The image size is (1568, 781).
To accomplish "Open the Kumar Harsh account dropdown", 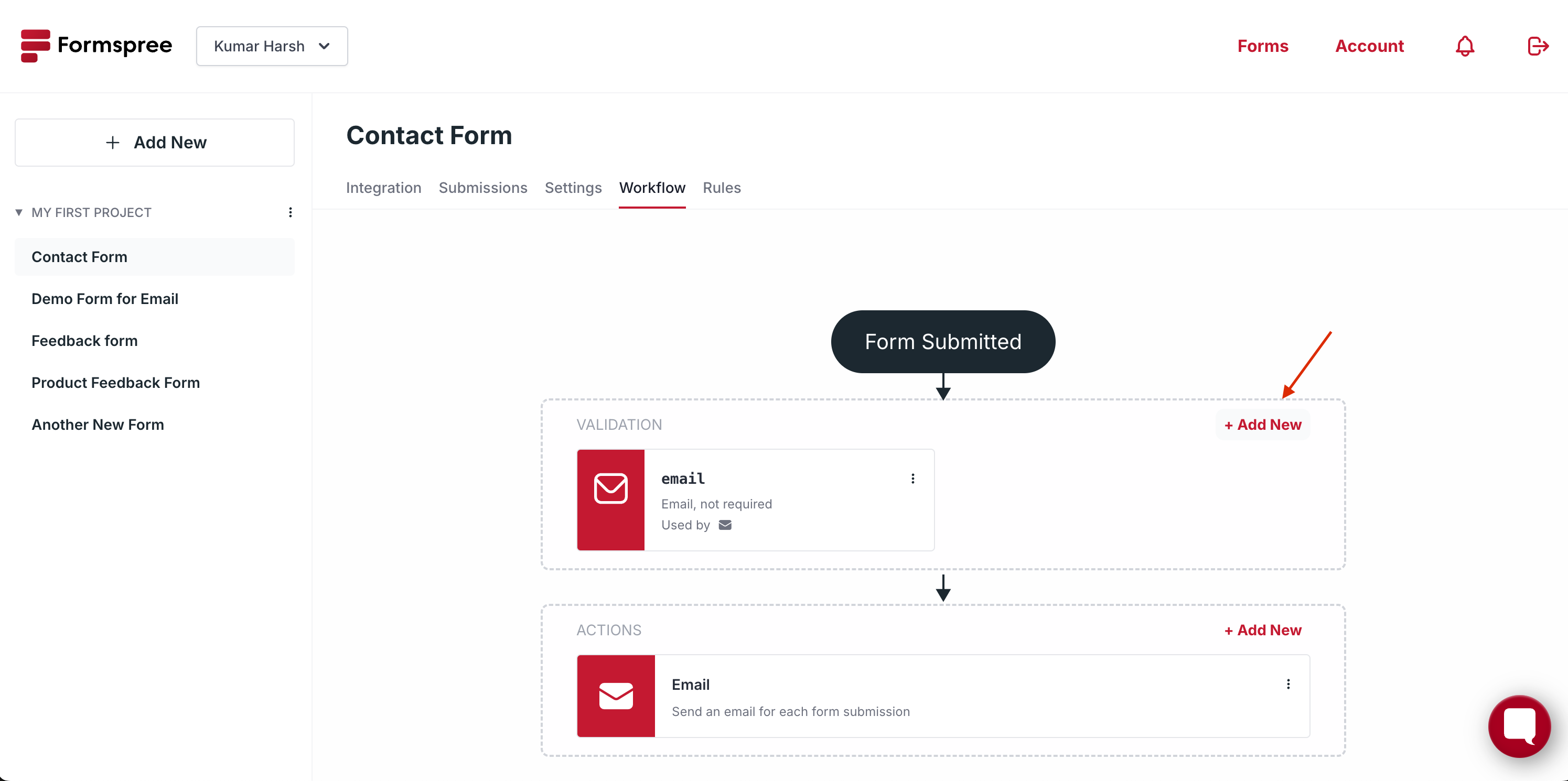I will pos(272,46).
